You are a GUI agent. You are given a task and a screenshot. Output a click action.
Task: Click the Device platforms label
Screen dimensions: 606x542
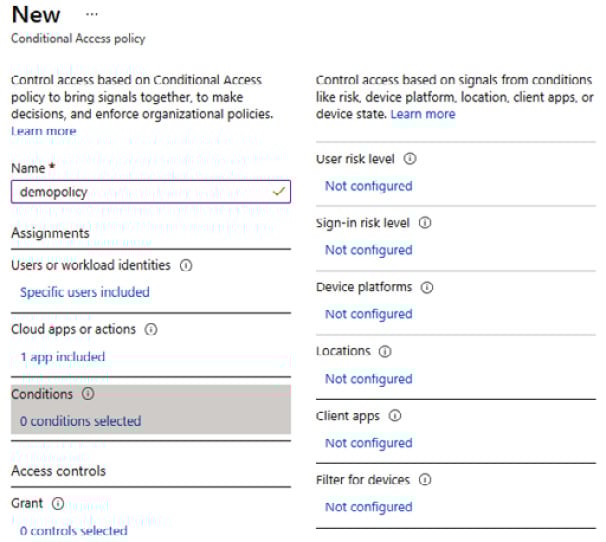pos(364,287)
